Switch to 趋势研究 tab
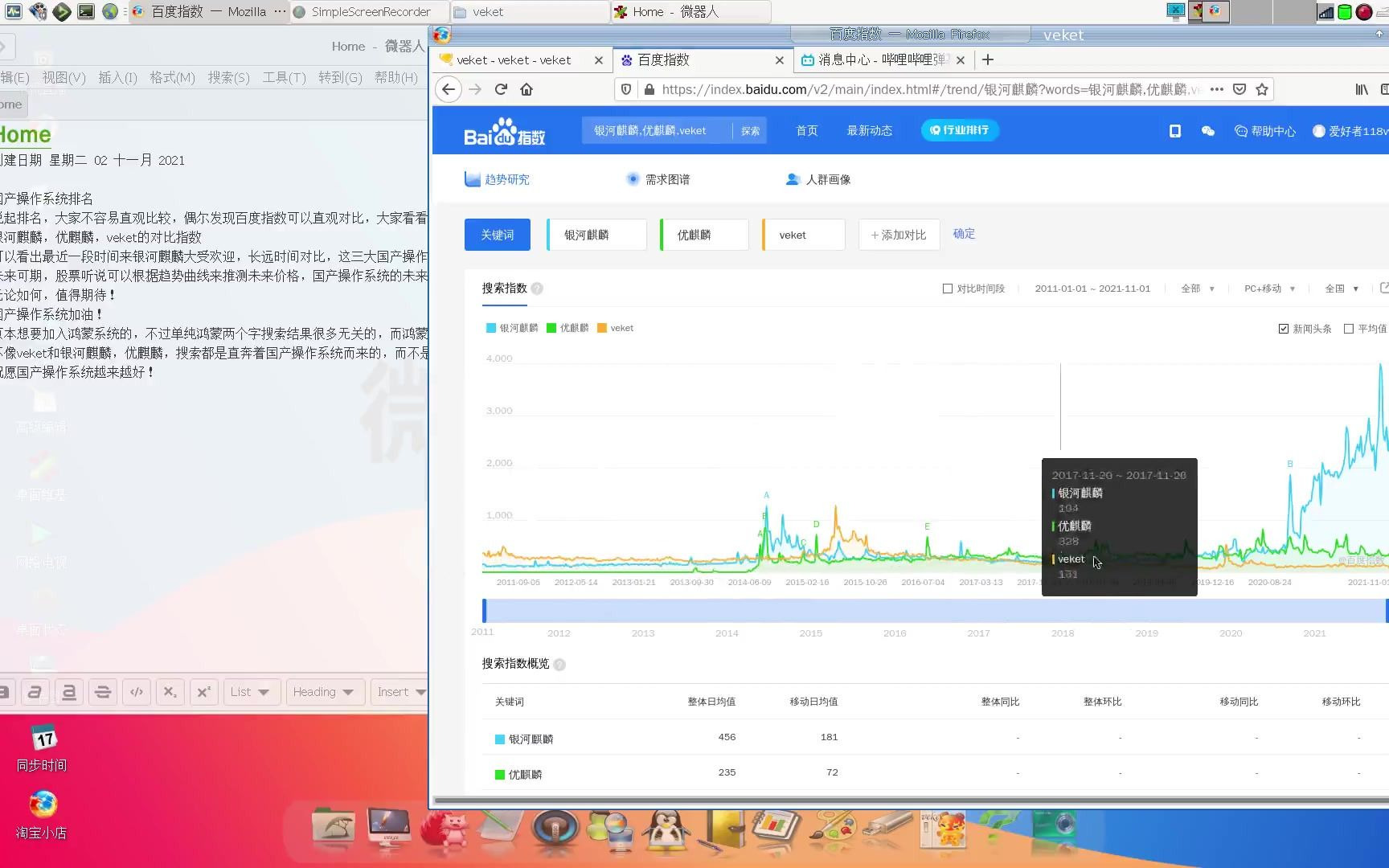 497,179
